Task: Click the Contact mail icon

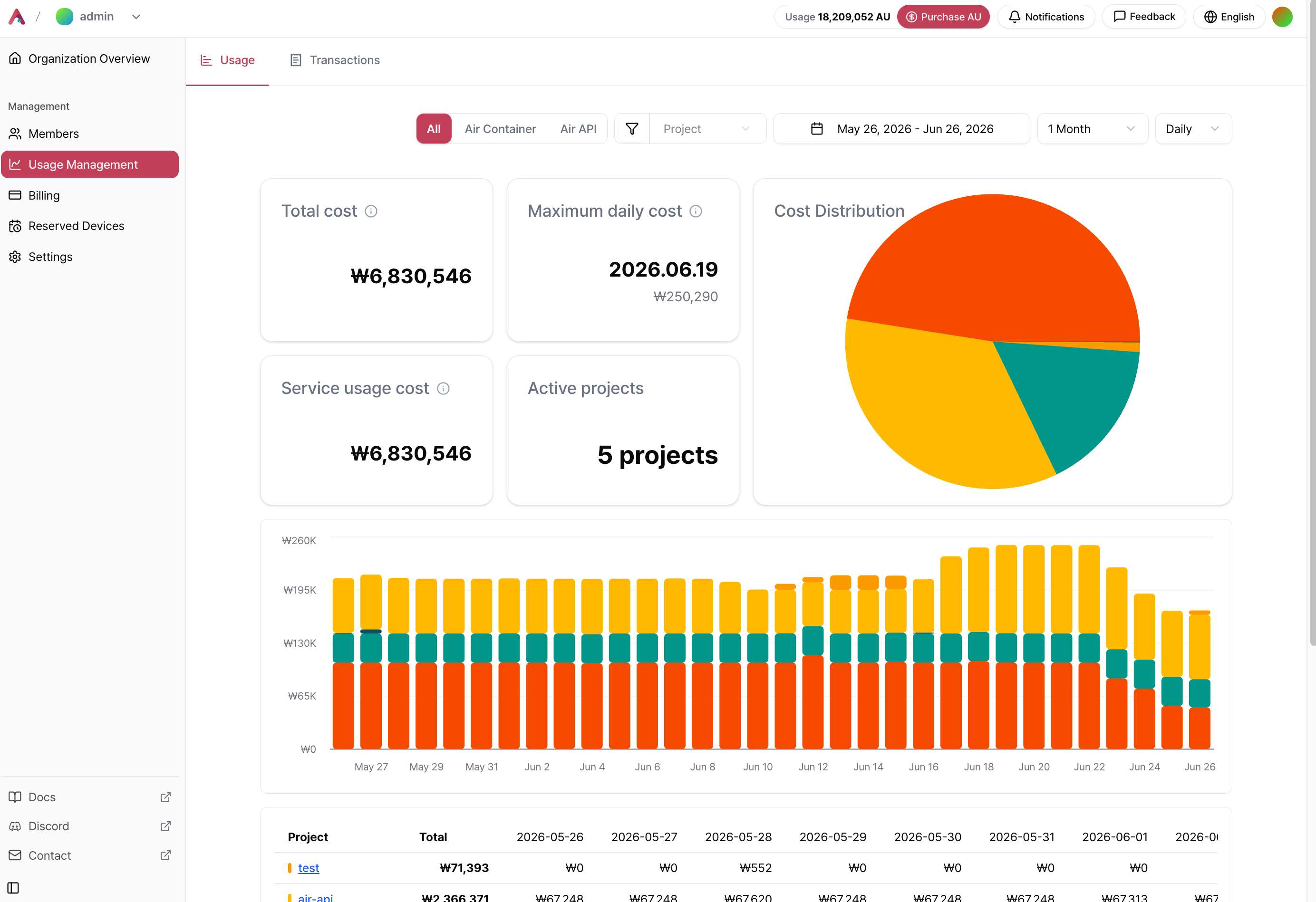Action: [15, 855]
